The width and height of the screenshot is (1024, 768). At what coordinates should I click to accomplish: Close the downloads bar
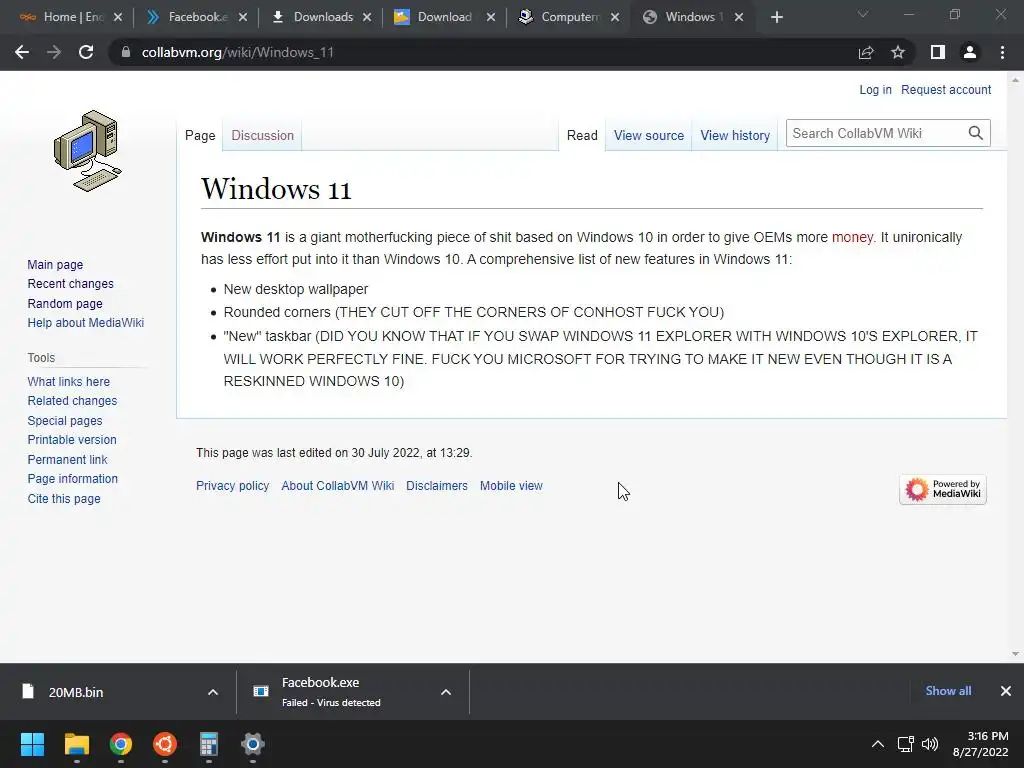1006,691
